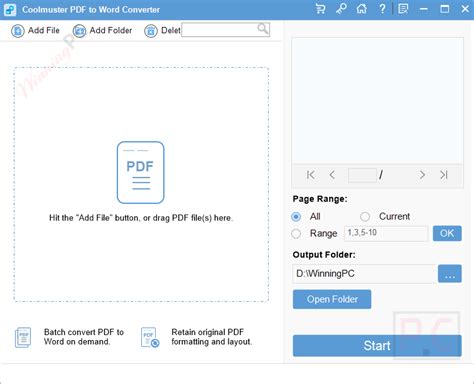Select the All page range option
The width and height of the screenshot is (474, 384).
[x=296, y=217]
